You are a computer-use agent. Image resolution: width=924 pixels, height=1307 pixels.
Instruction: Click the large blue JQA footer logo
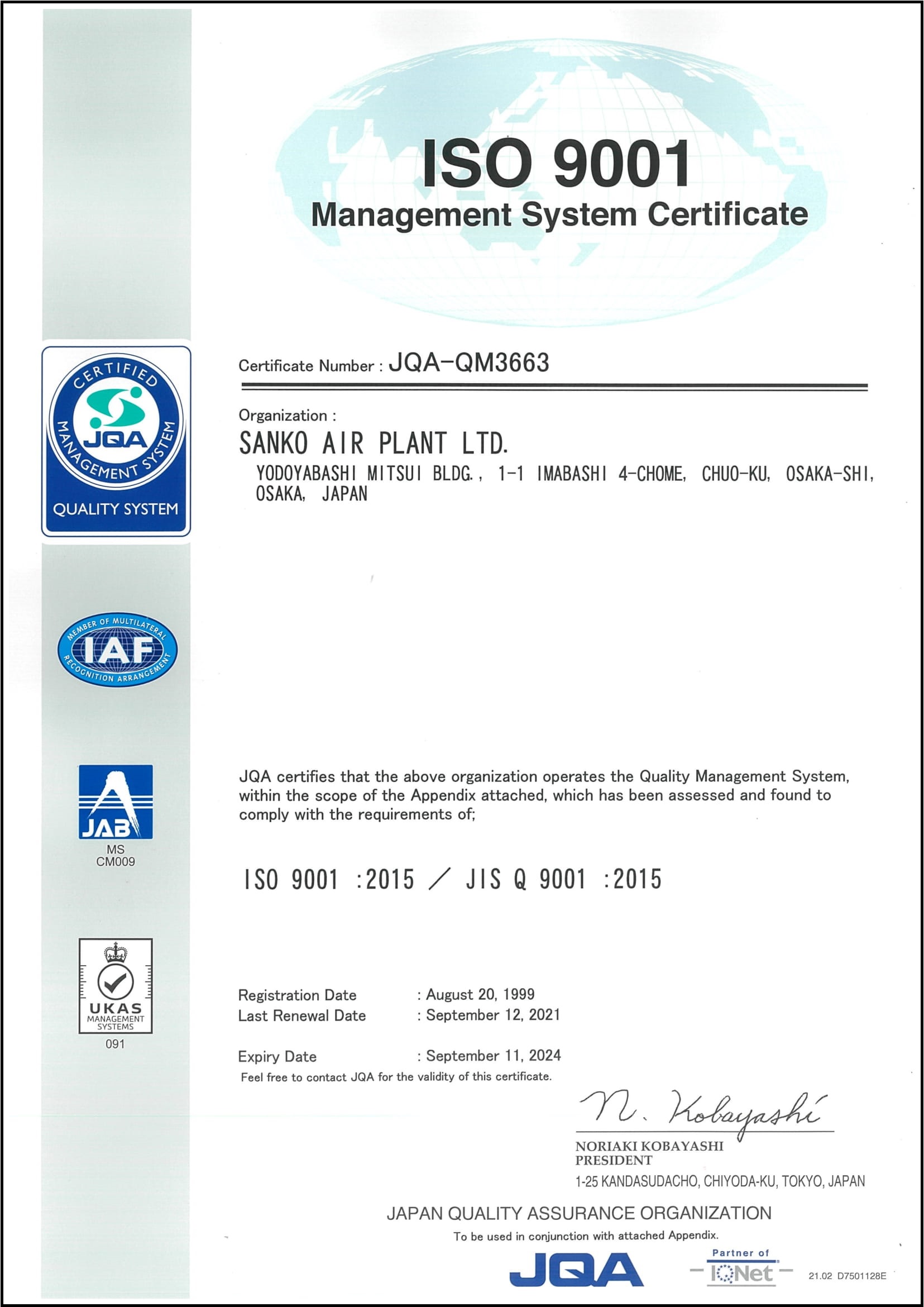click(x=576, y=1269)
